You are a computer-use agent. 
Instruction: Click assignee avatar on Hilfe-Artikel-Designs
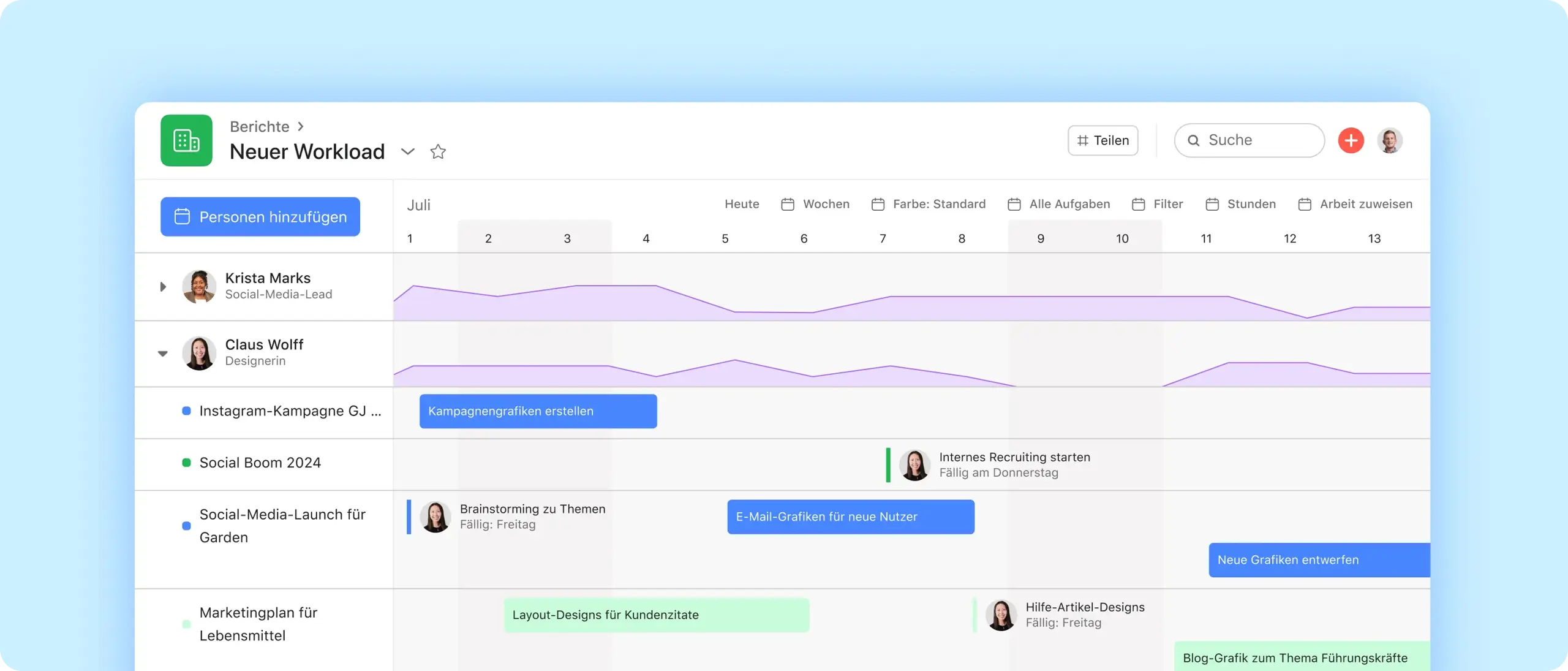[x=1001, y=615]
